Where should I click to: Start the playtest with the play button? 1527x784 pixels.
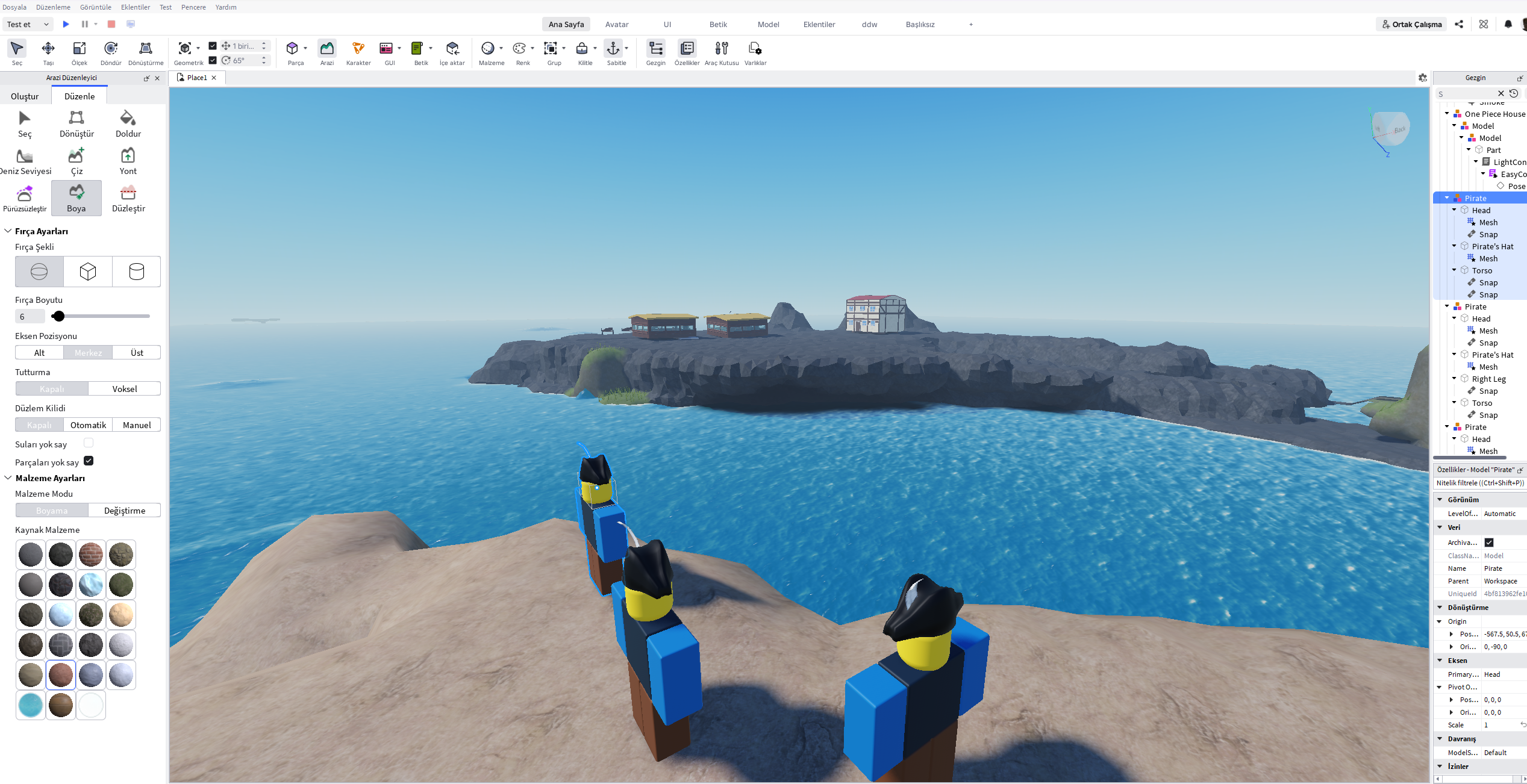[x=66, y=24]
